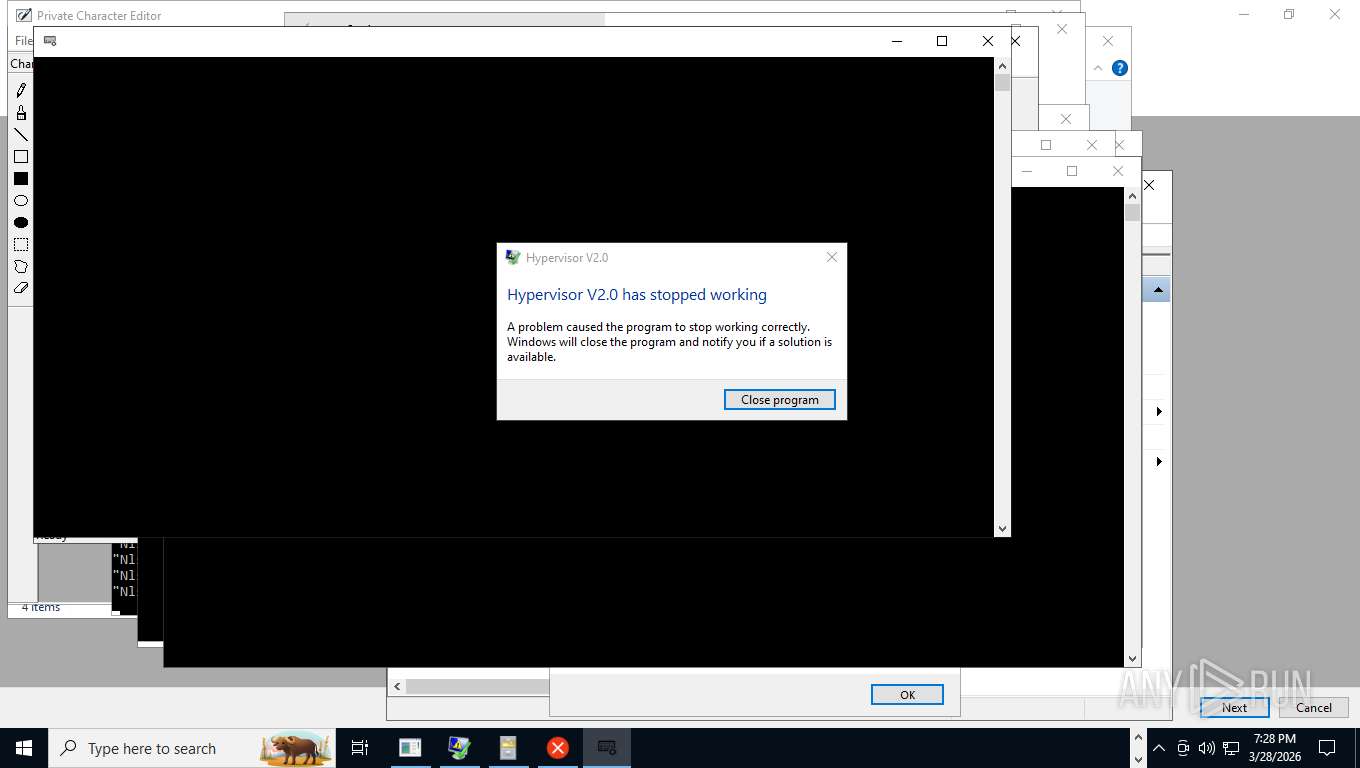Click the OK button in the background dialog
This screenshot has height=768, width=1360.
[907, 694]
